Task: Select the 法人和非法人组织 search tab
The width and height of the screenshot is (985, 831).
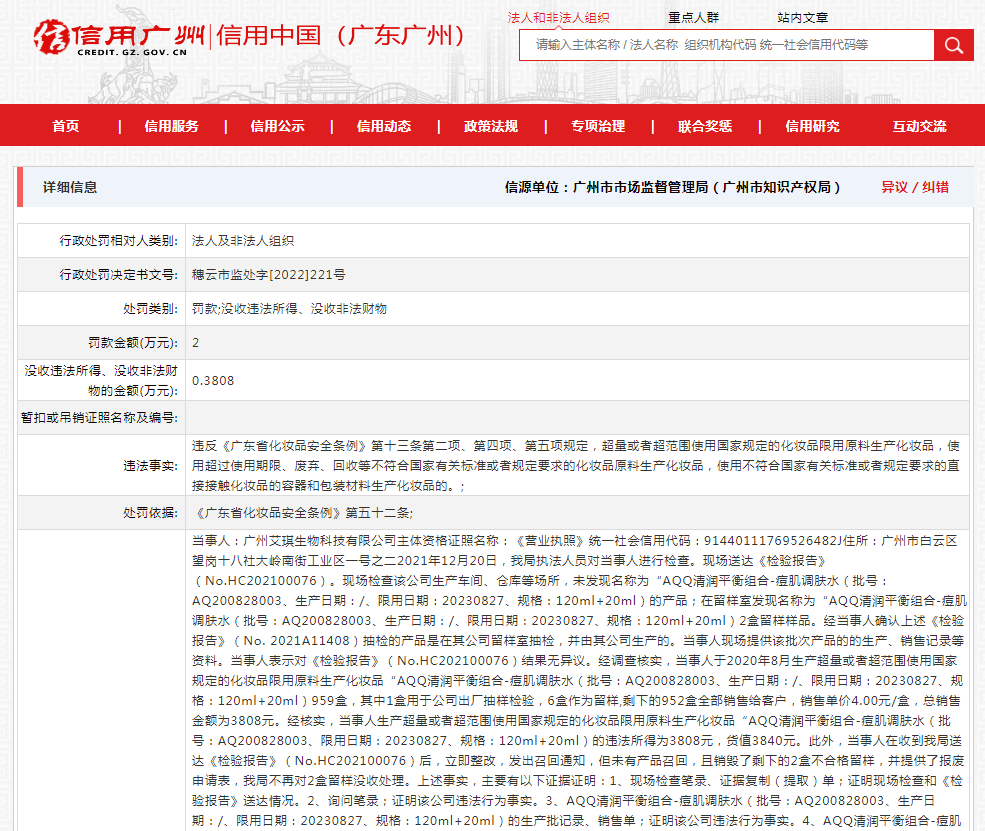Action: click(558, 17)
